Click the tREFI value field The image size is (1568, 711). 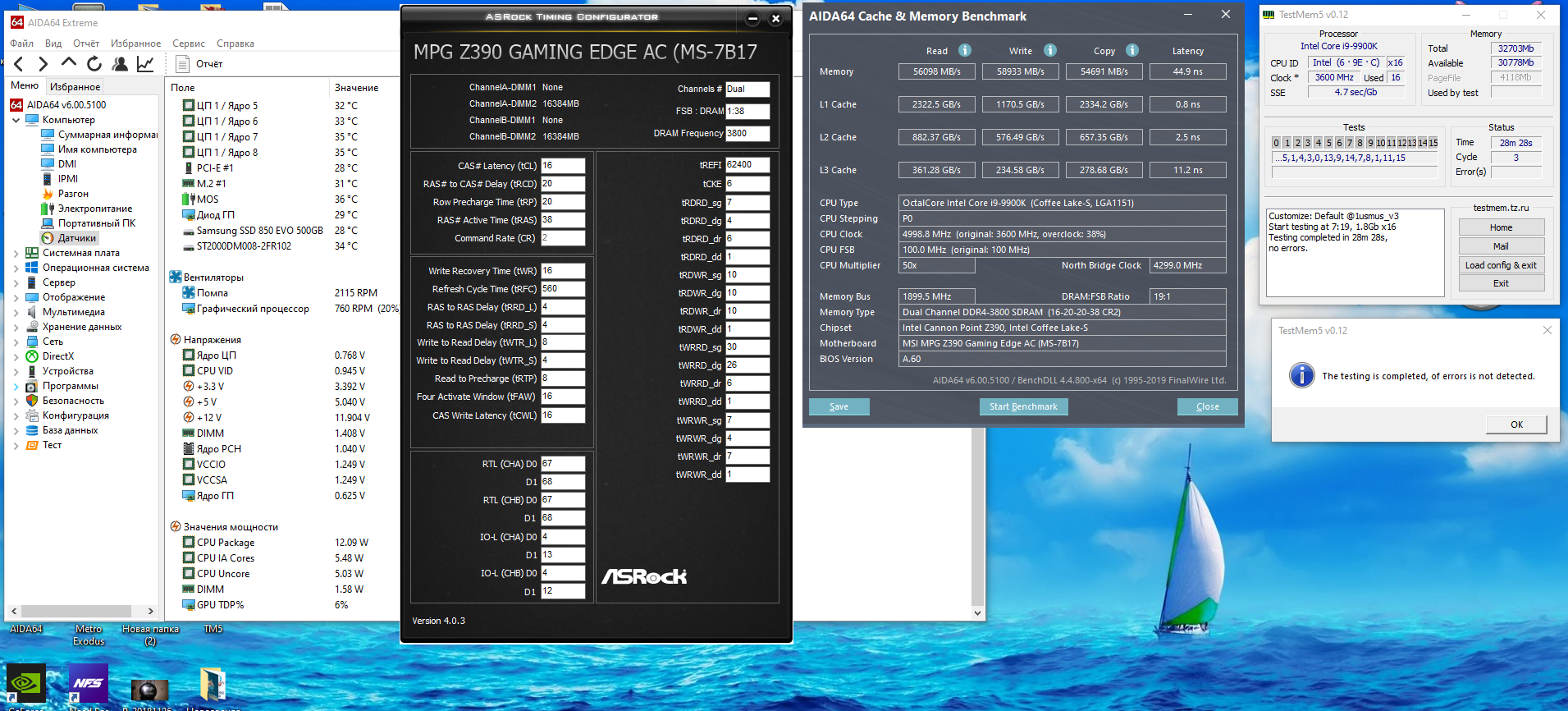pos(747,165)
